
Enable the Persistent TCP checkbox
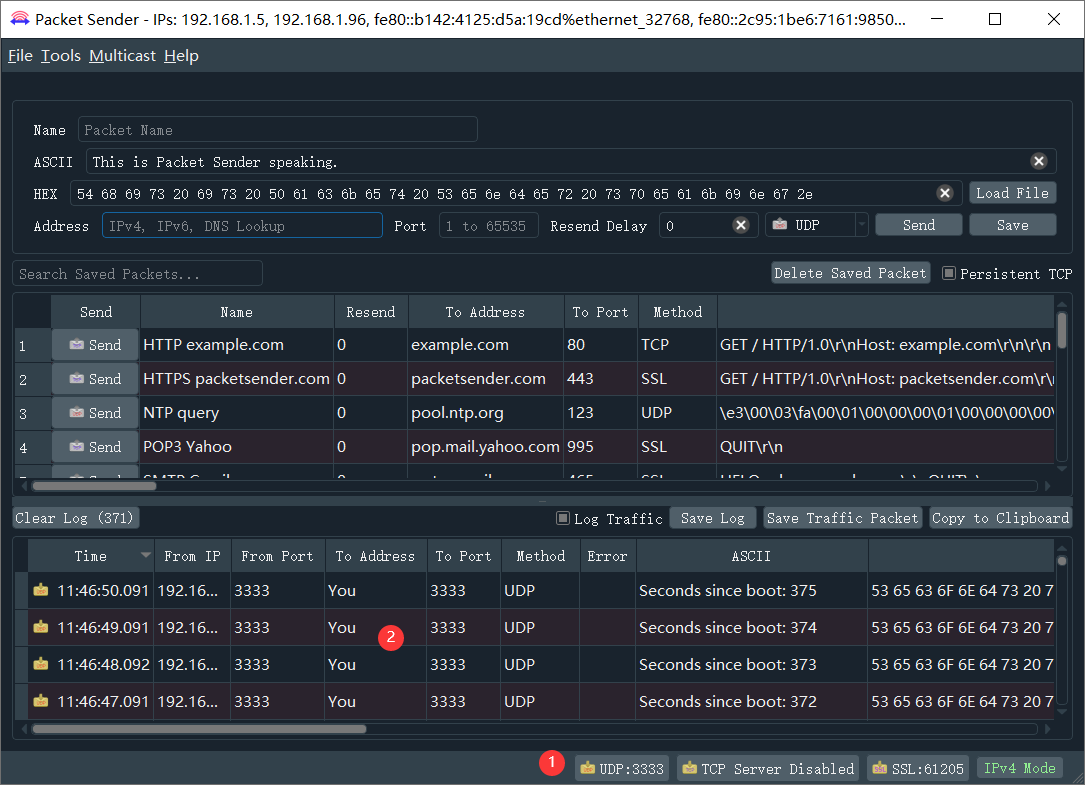[x=949, y=273]
